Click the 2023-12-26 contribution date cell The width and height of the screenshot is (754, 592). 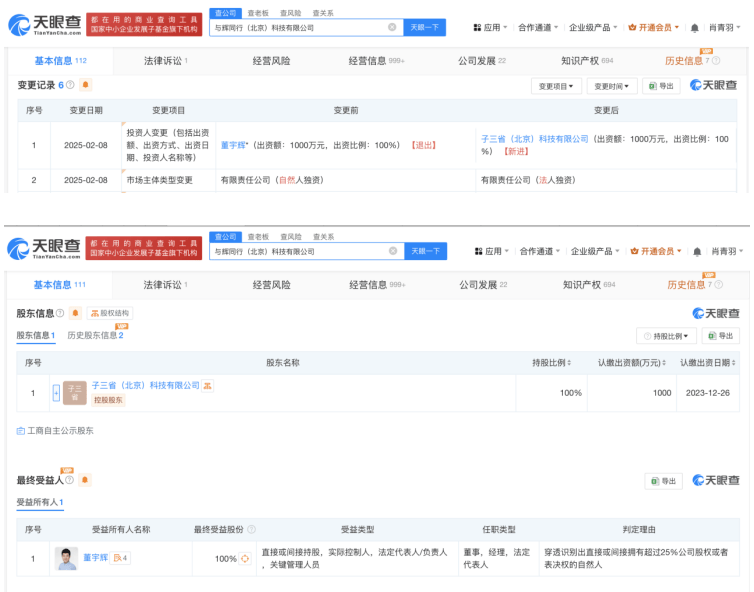(707, 393)
